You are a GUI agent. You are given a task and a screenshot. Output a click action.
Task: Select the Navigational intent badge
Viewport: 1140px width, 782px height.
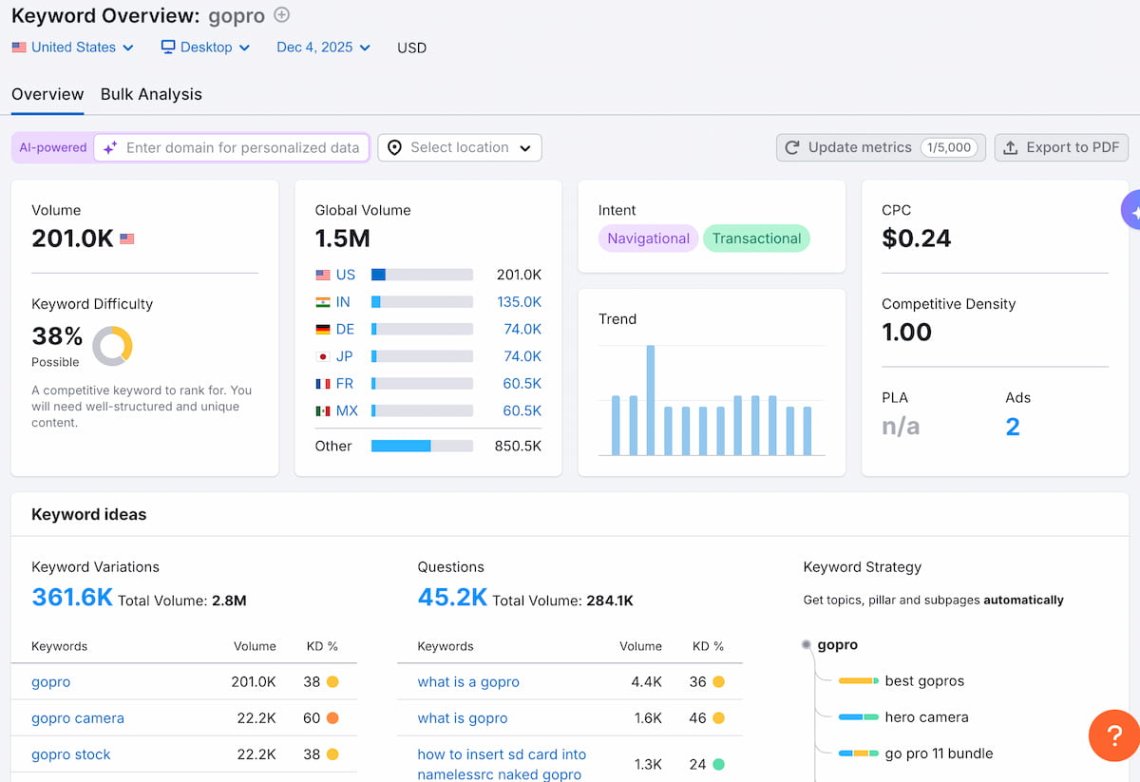647,238
